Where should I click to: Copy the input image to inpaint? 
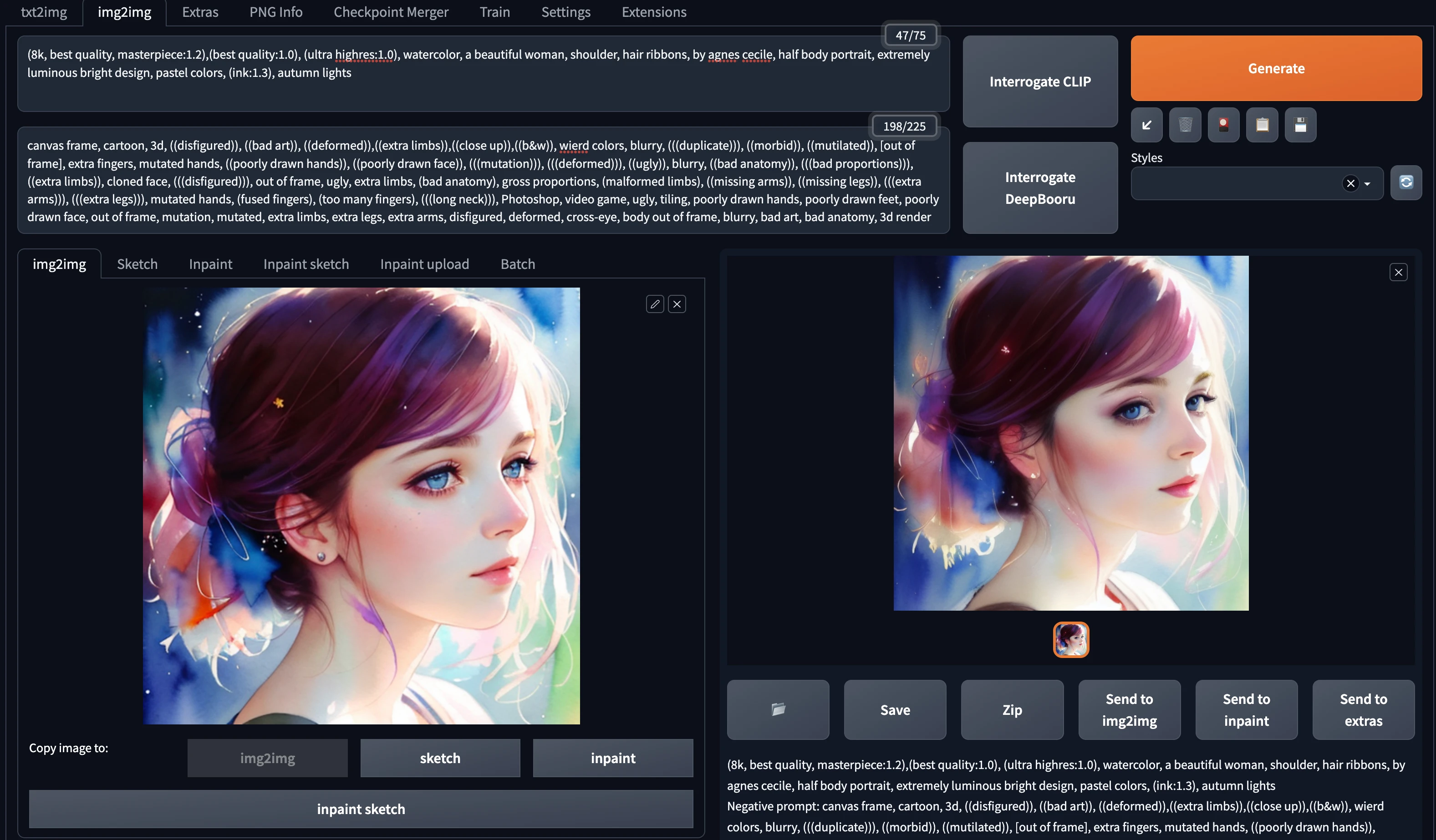pos(612,758)
